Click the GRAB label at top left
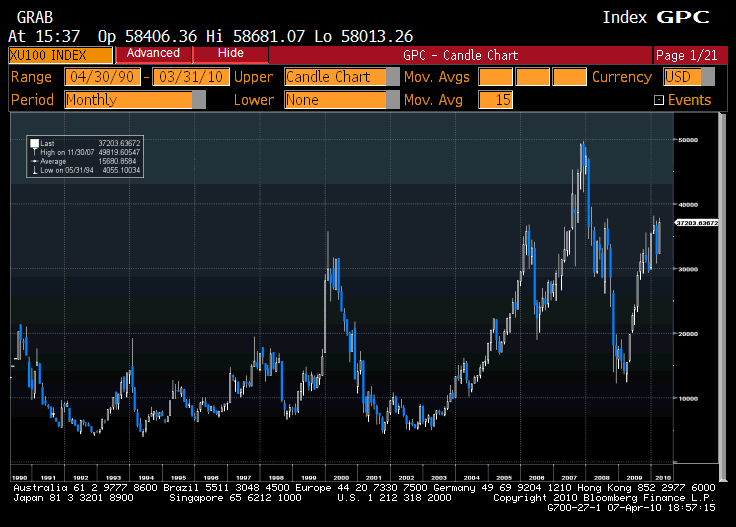 [35, 18]
